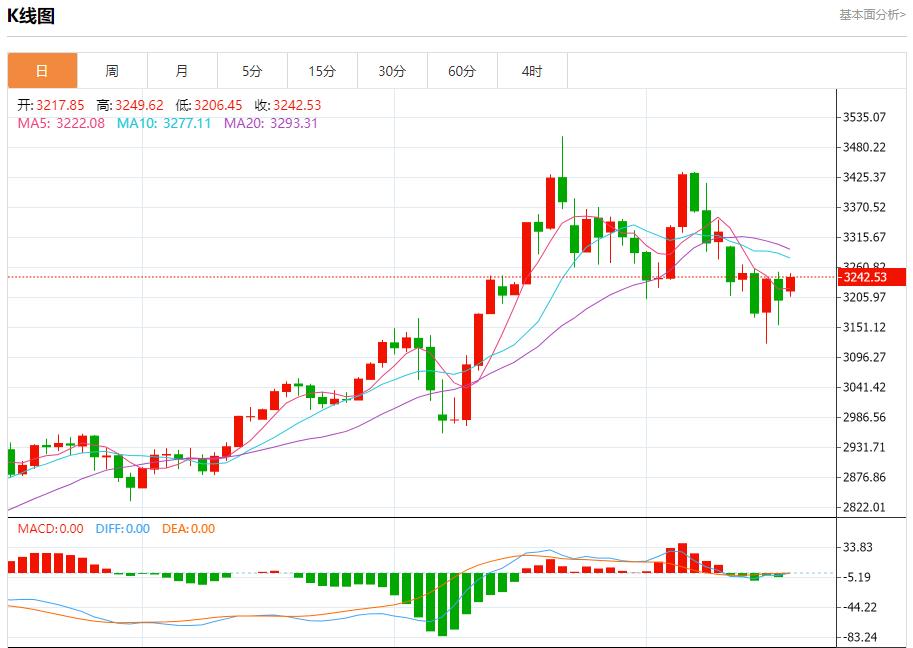Choose the 15分 interval tab
Screen dimensions: 913x648
[322, 71]
